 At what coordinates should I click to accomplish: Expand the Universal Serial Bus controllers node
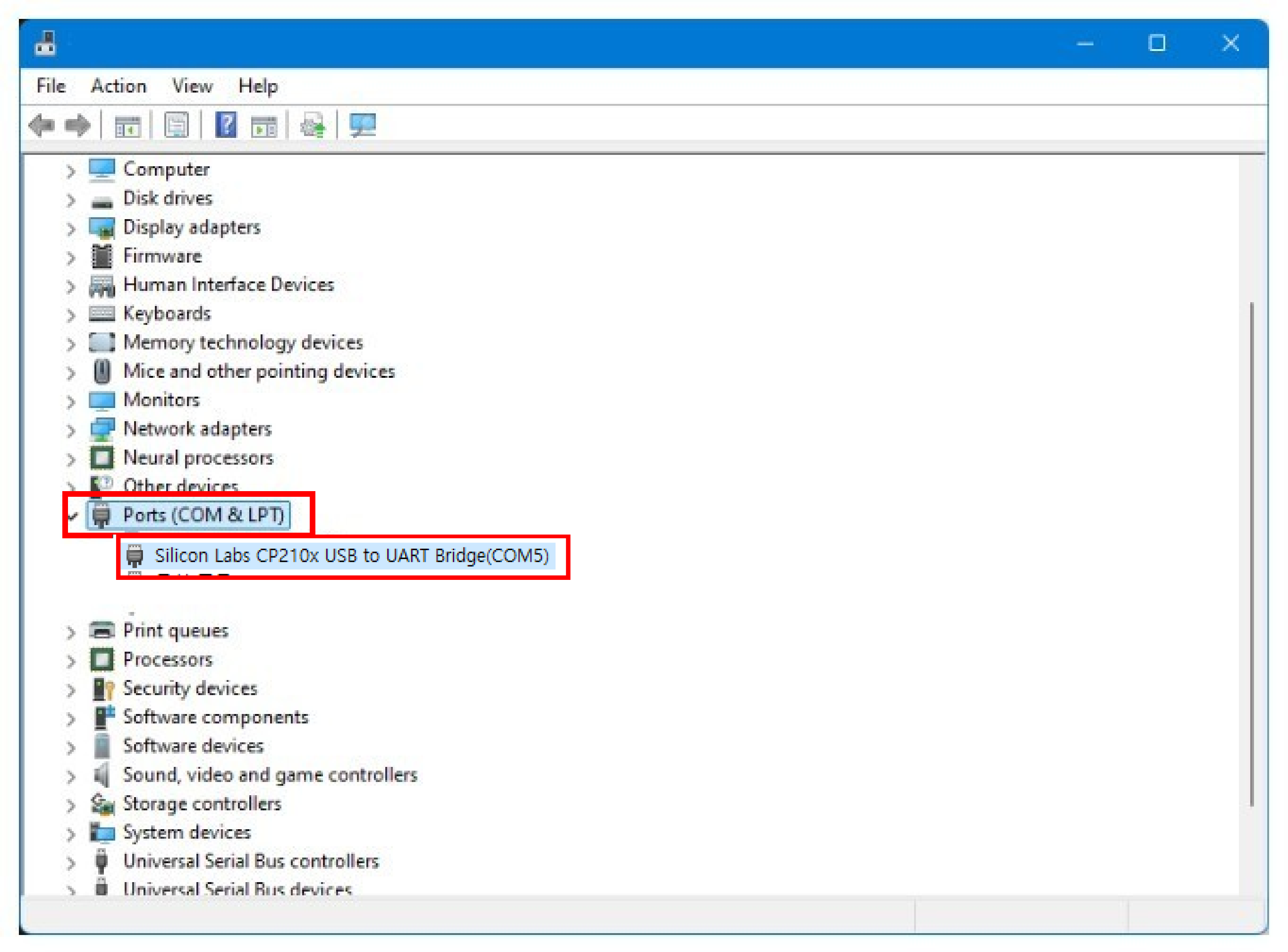coord(70,861)
